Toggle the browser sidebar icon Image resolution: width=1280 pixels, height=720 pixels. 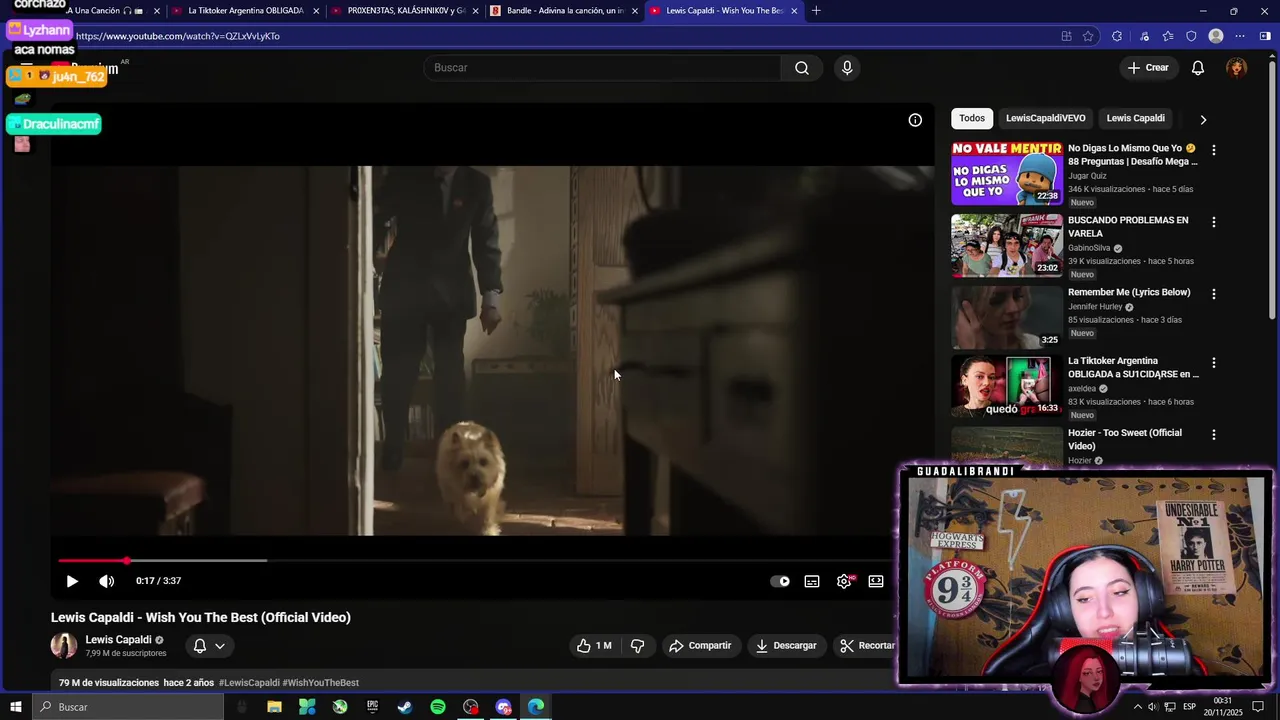point(1265,36)
